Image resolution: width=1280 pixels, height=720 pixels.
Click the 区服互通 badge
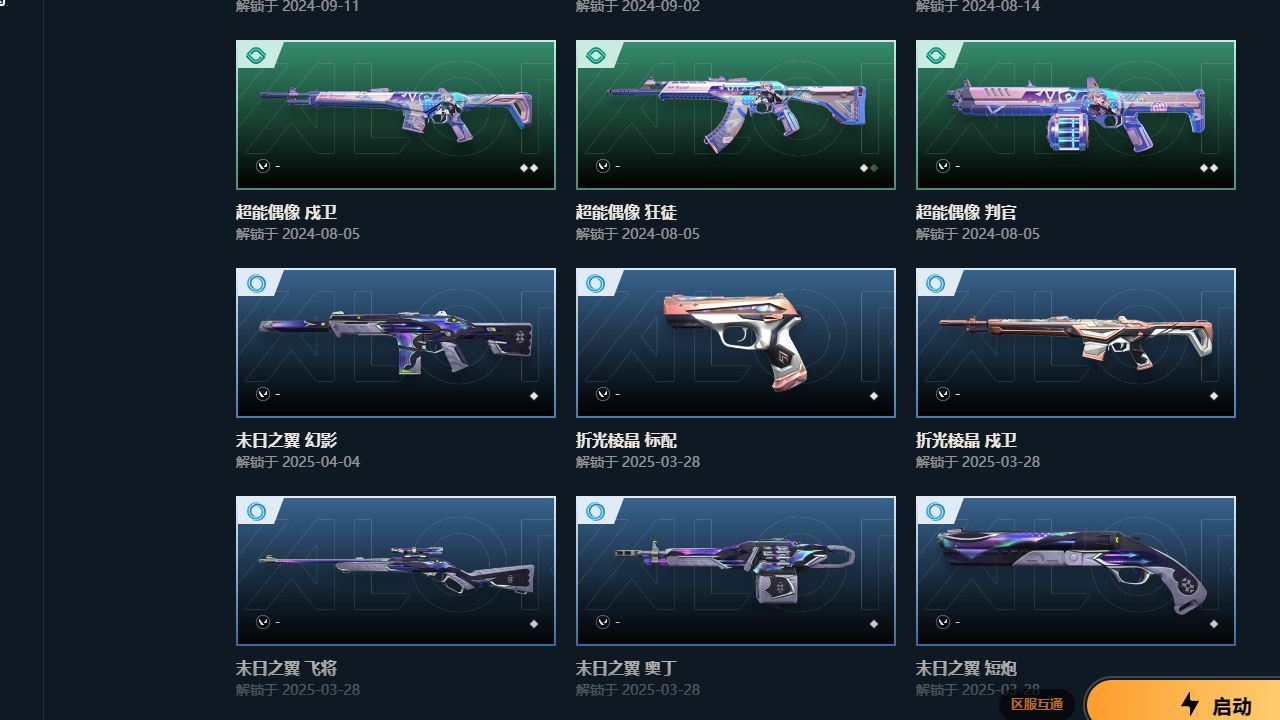click(1037, 704)
